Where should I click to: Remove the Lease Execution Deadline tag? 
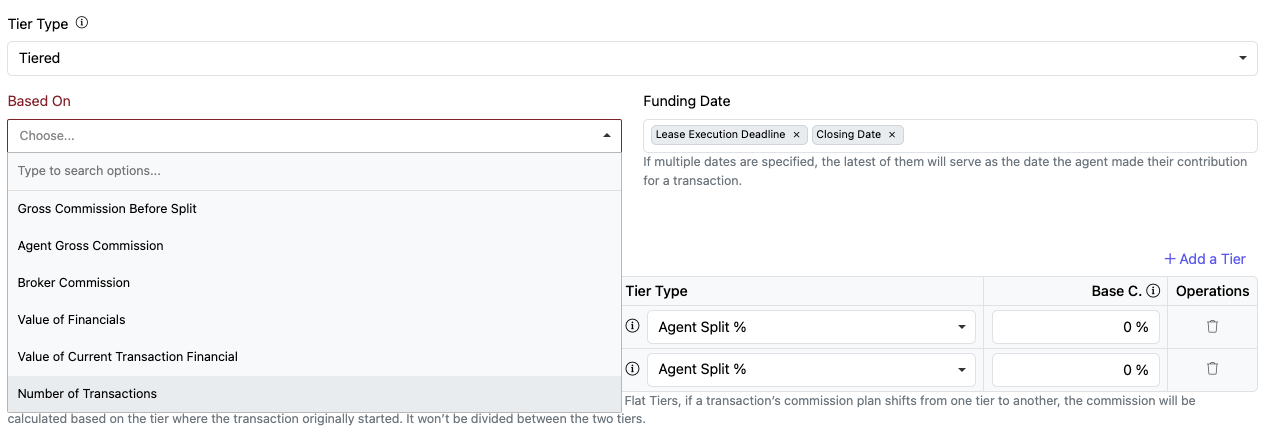796,135
